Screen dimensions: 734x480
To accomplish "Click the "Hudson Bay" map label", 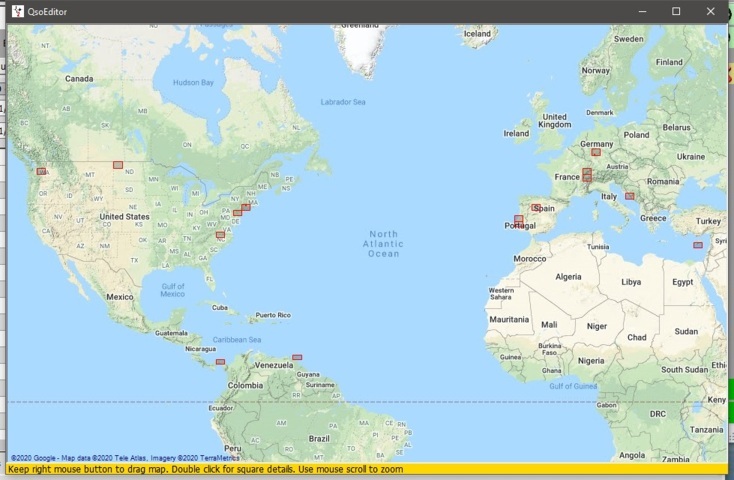I will [193, 82].
